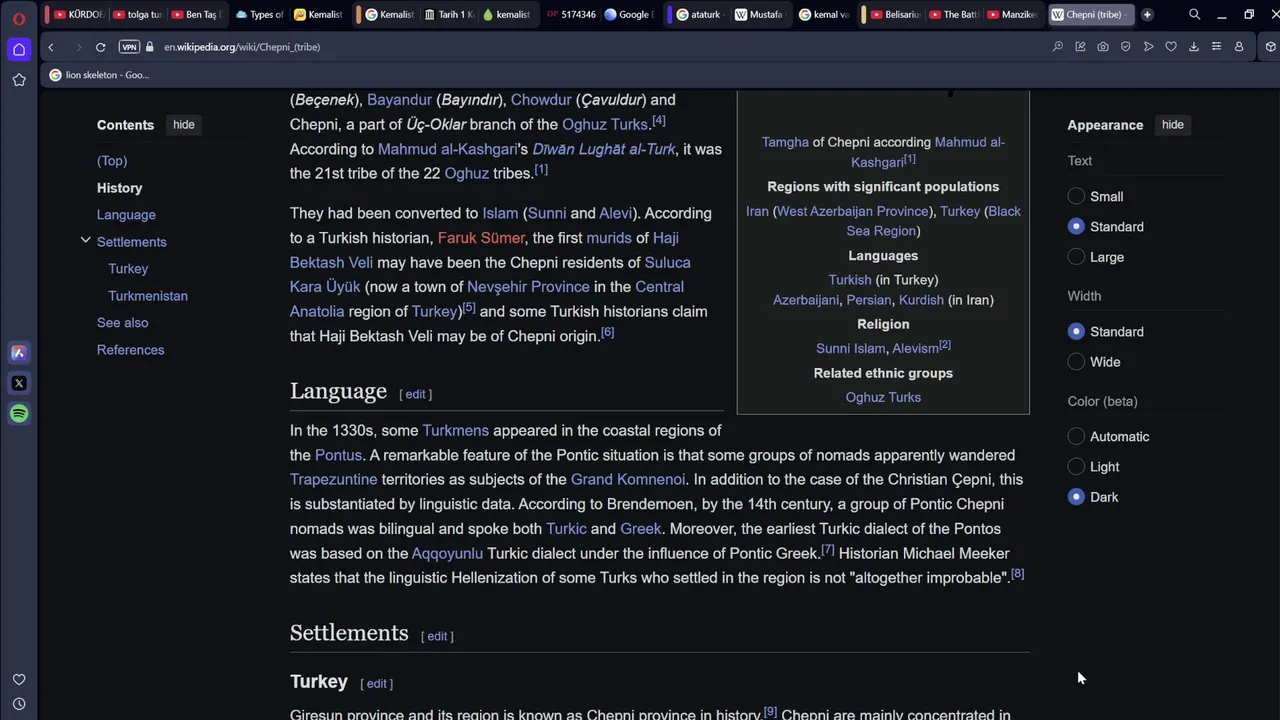Open the Trapezuntine link
The width and height of the screenshot is (1280, 720).
coord(334,480)
